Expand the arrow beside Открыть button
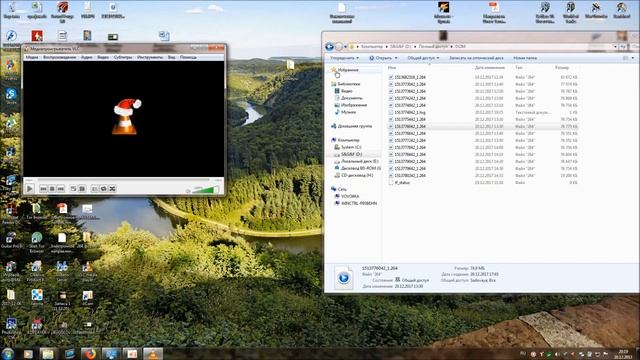Screen dimensions: 640x360 [x=396, y=58]
